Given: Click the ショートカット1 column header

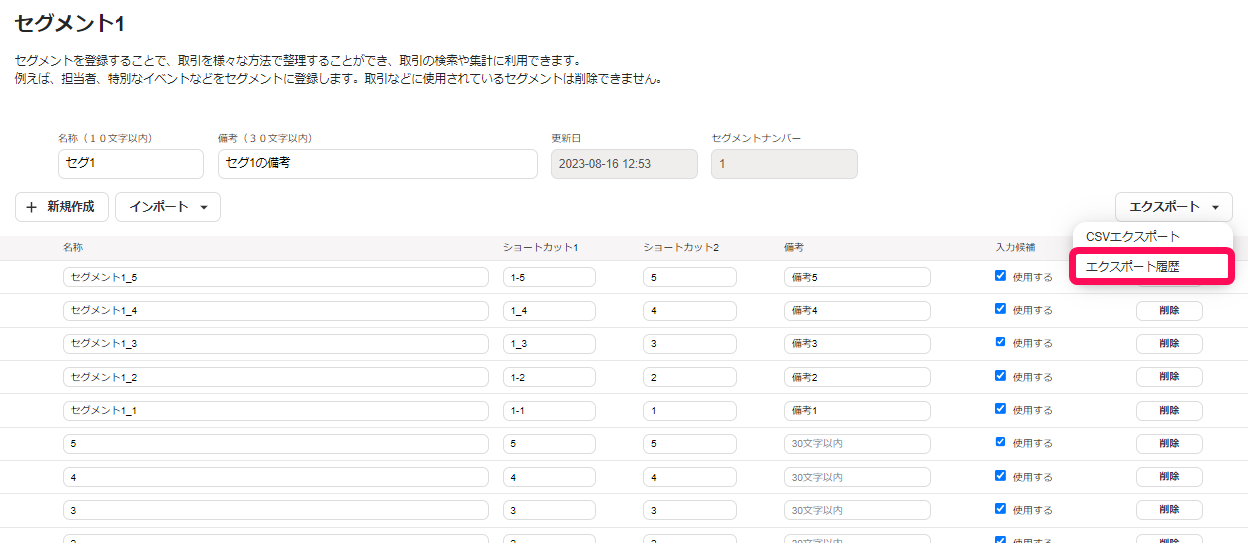Looking at the screenshot, I should tap(541, 247).
